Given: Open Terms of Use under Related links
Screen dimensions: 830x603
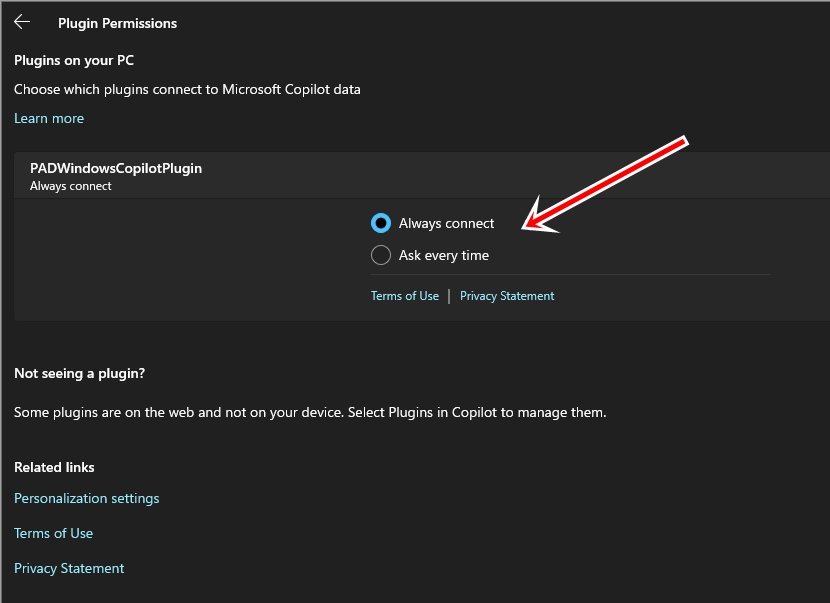Looking at the screenshot, I should pyautogui.click(x=53, y=533).
